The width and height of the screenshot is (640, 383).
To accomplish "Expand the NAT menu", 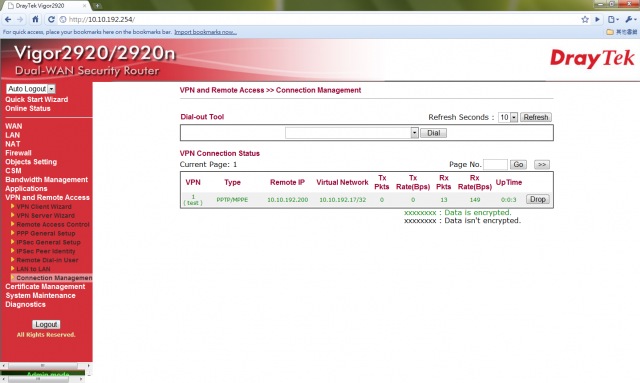I will [13, 144].
